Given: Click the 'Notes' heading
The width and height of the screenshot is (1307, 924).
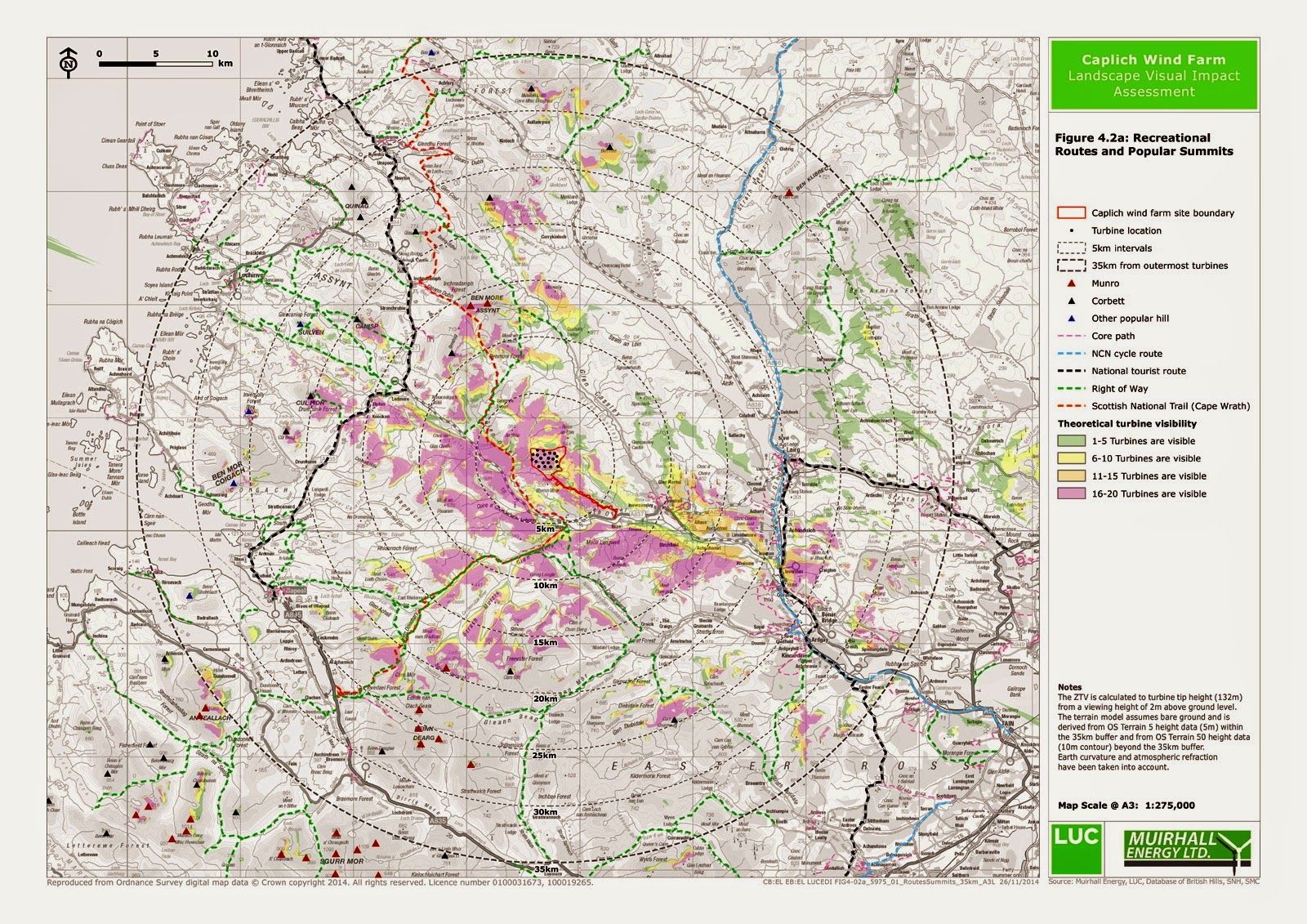Looking at the screenshot, I should click(x=1069, y=687).
